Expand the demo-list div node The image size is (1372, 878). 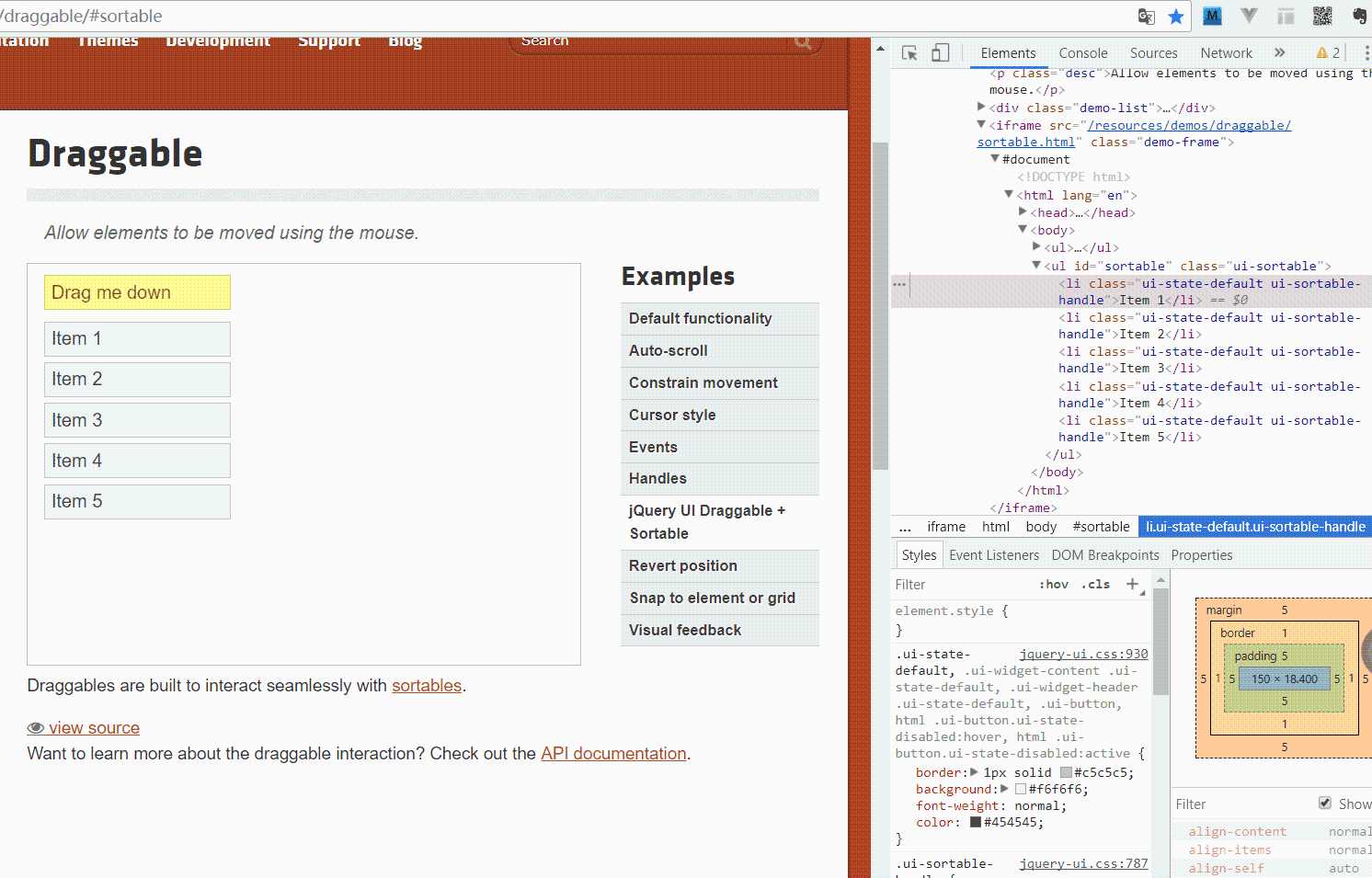click(981, 108)
